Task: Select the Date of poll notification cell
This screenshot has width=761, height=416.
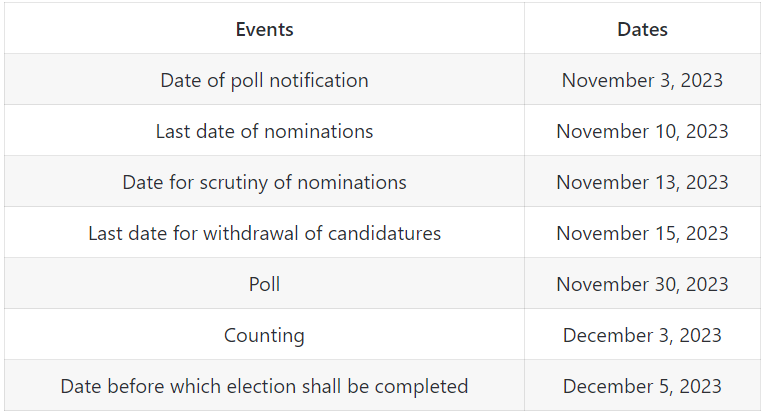Action: click(x=264, y=80)
